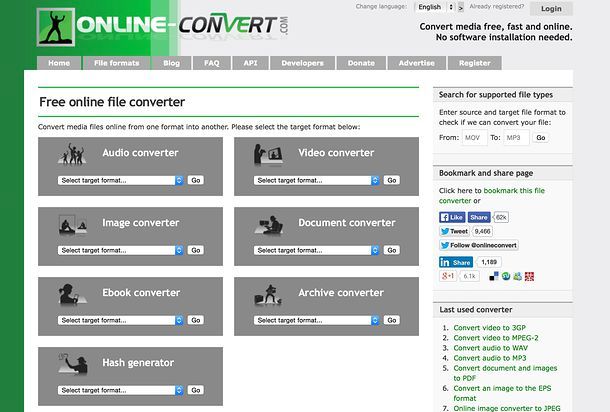Click the Hash generator heading
Image resolution: width=610 pixels, height=412 pixels.
coord(138,363)
